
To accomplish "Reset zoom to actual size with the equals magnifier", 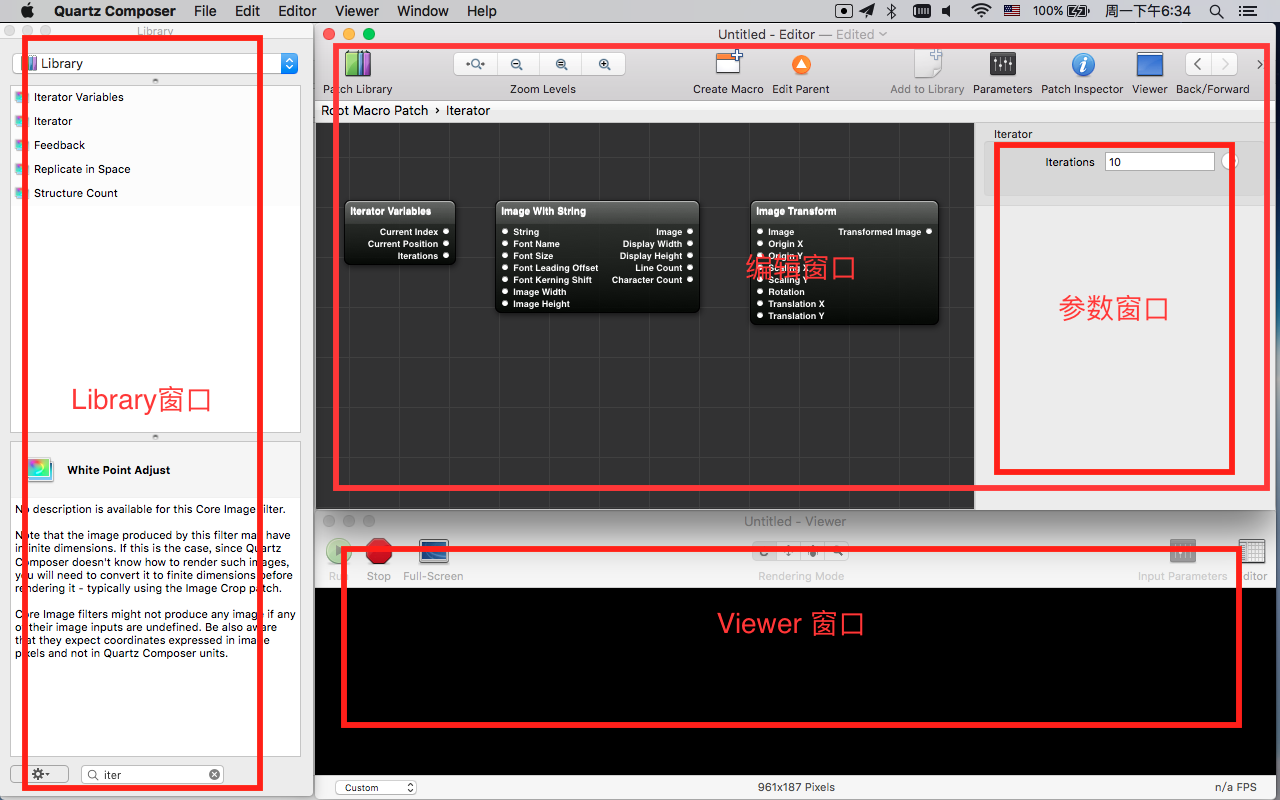I will [x=561, y=64].
